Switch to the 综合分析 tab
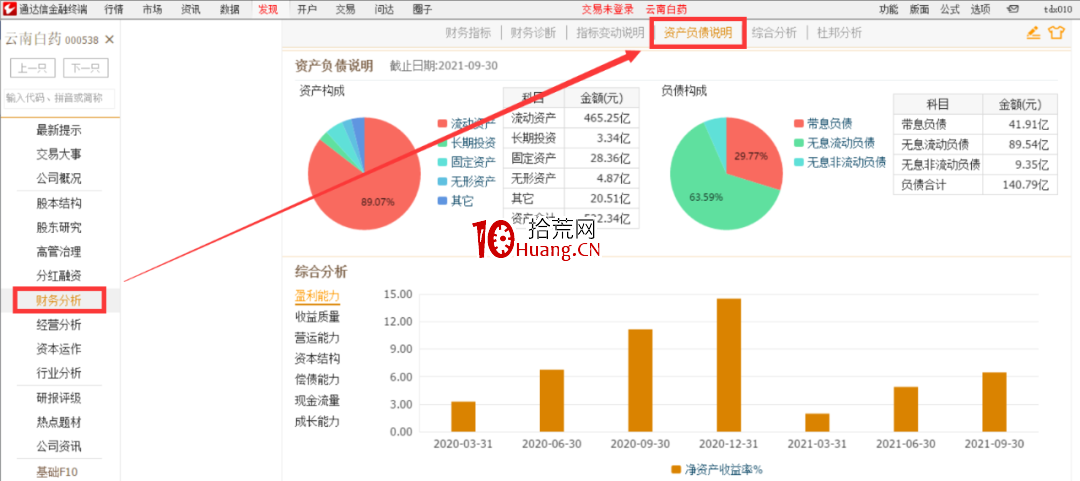1080x481 pixels. pos(774,33)
